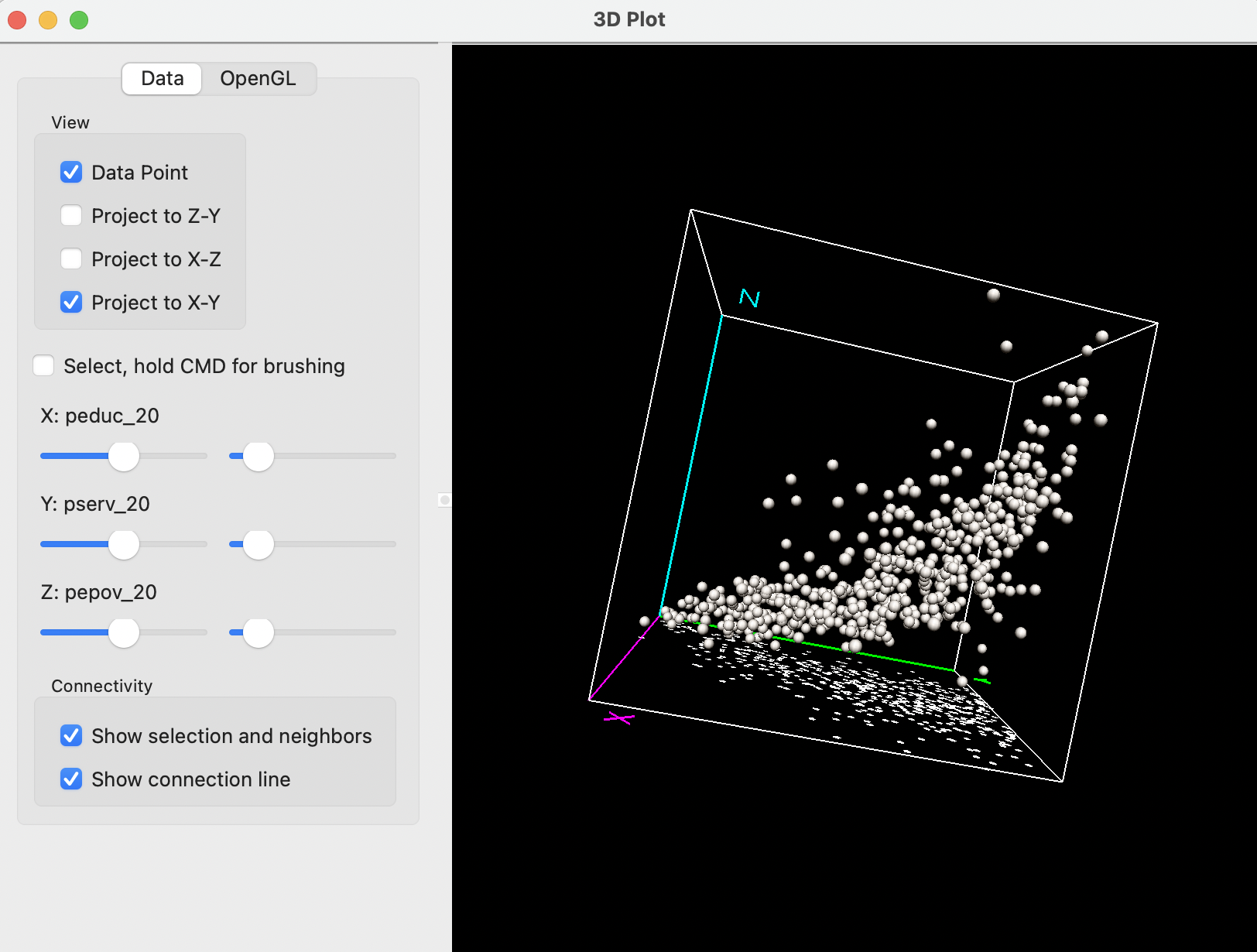Enable Project to X-Z checkbox
1257x952 pixels.
click(x=71, y=259)
